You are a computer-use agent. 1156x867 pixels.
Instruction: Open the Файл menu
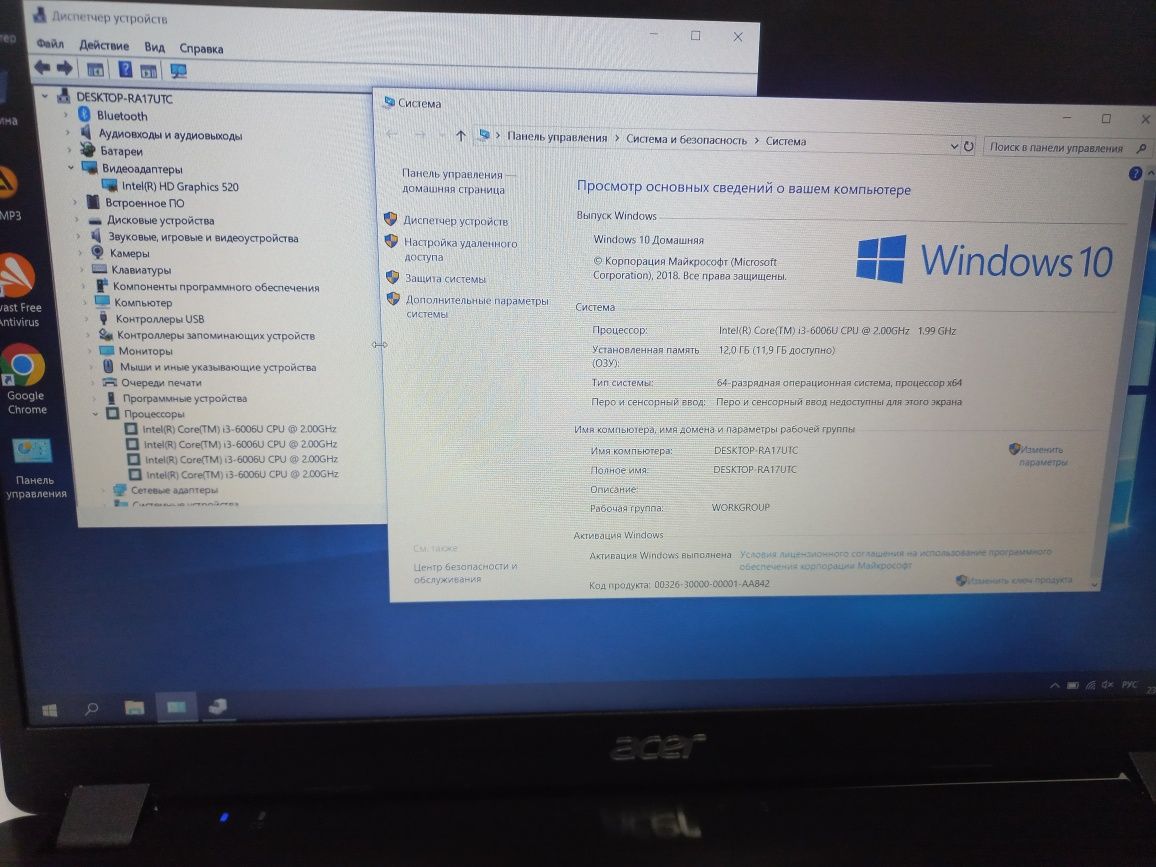click(x=50, y=43)
